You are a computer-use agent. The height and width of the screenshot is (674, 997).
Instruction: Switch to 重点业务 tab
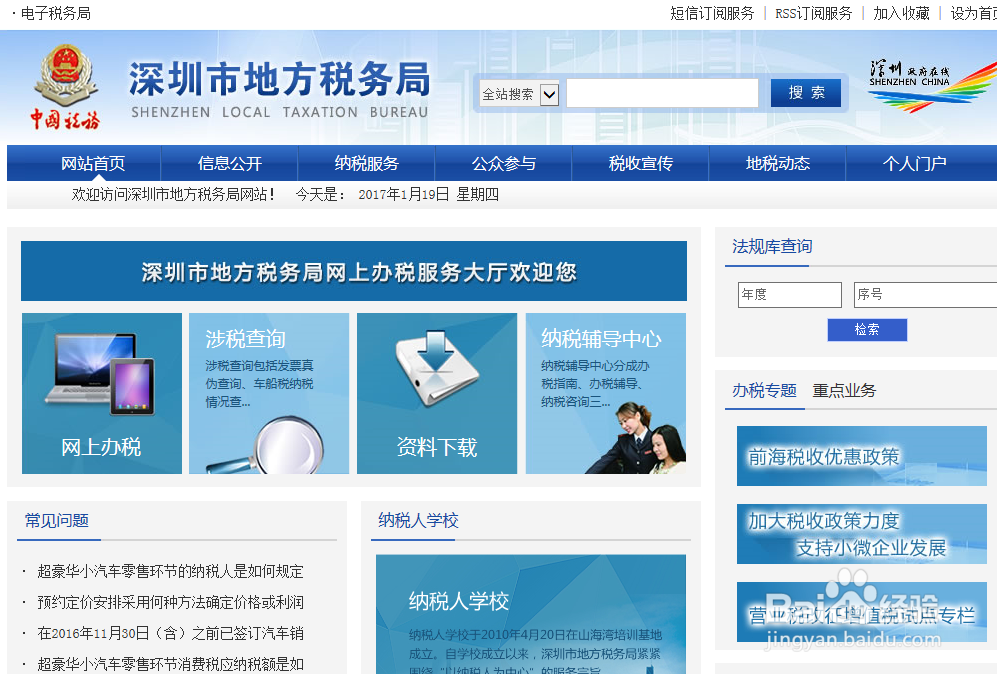point(844,390)
